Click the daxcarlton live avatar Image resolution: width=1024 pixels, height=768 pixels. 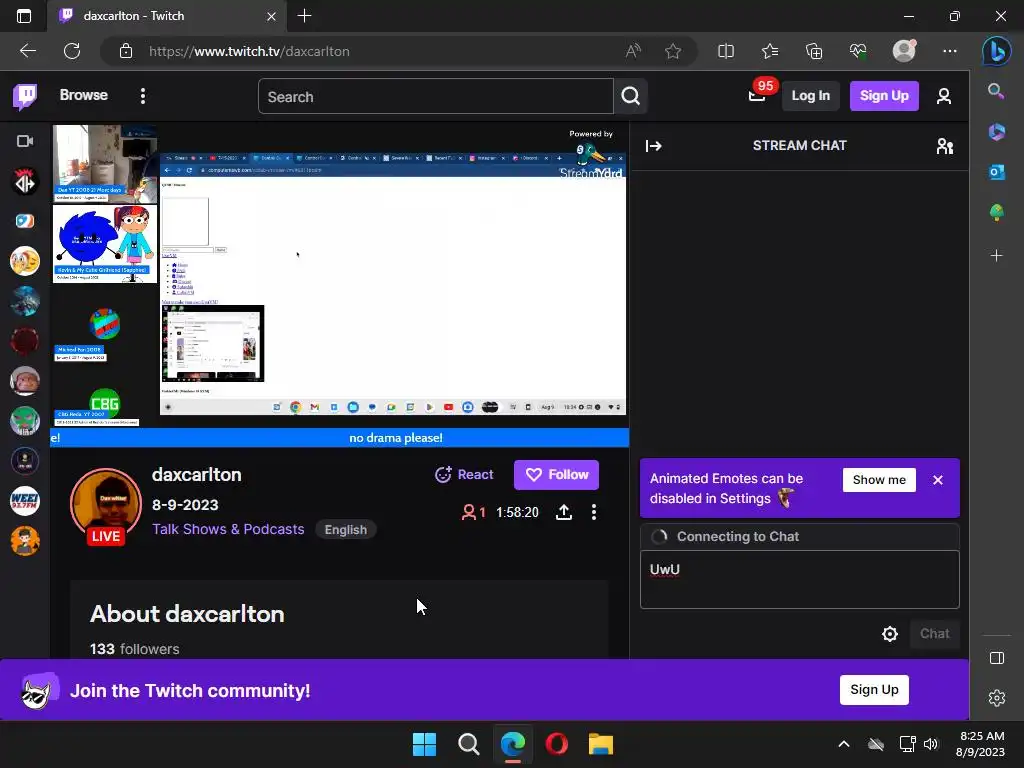point(106,504)
